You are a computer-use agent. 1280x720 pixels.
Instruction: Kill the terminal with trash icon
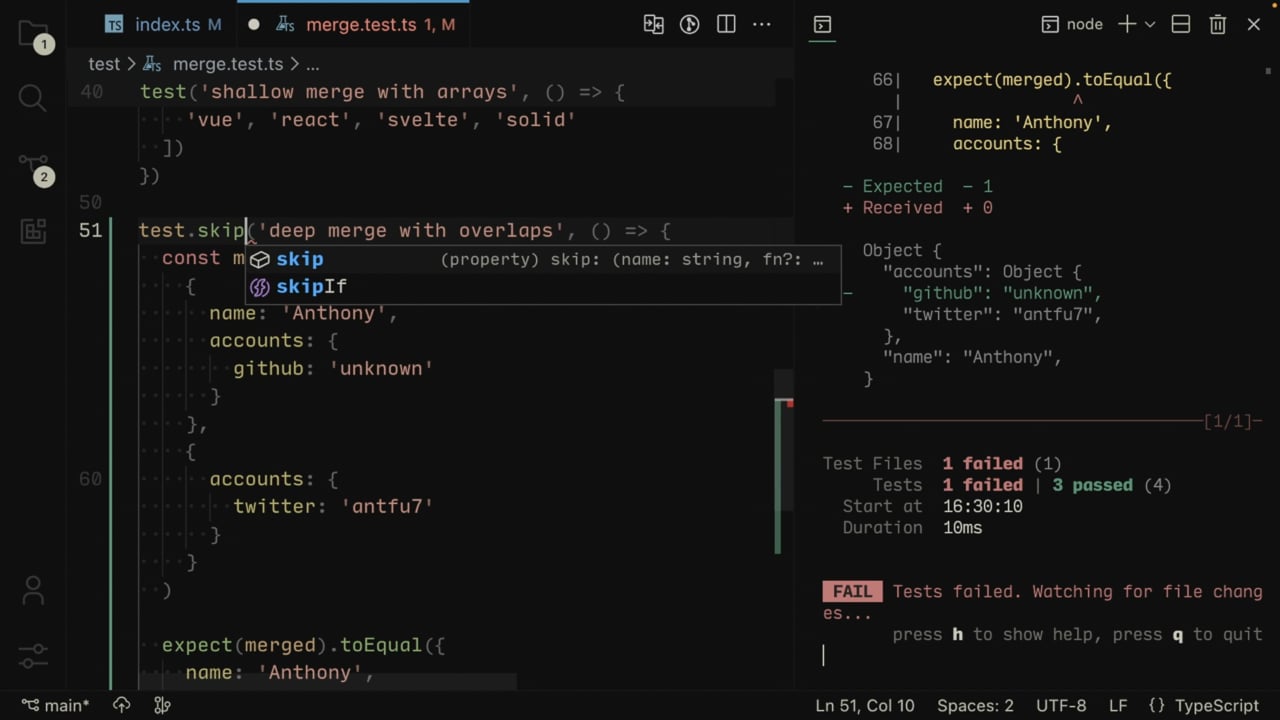point(1217,24)
